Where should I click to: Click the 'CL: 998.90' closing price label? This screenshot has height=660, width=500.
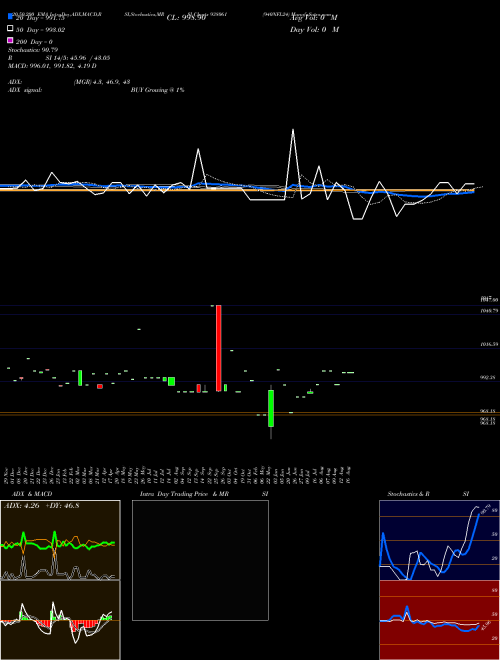186,18
